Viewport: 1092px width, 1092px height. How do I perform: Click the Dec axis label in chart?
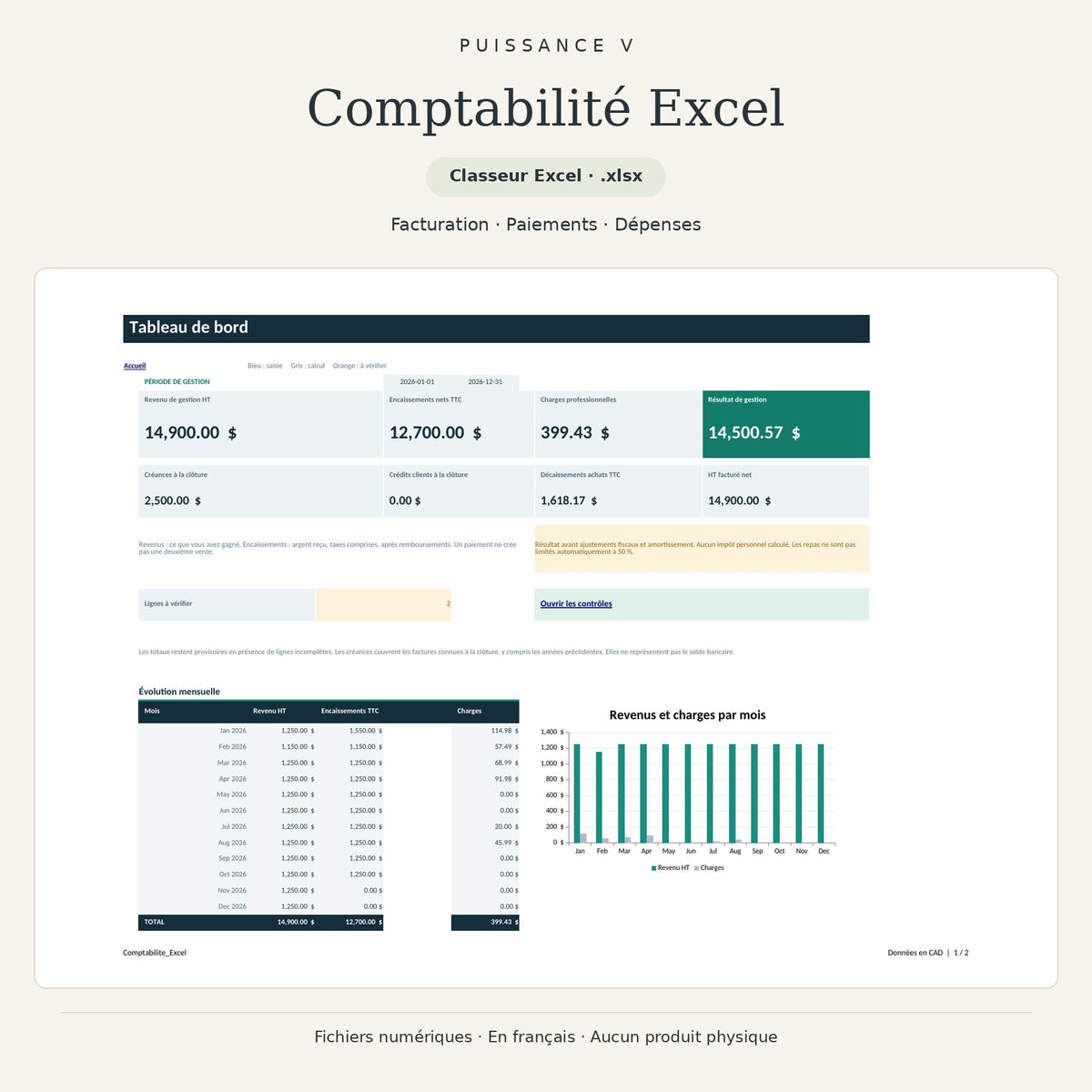(x=824, y=852)
